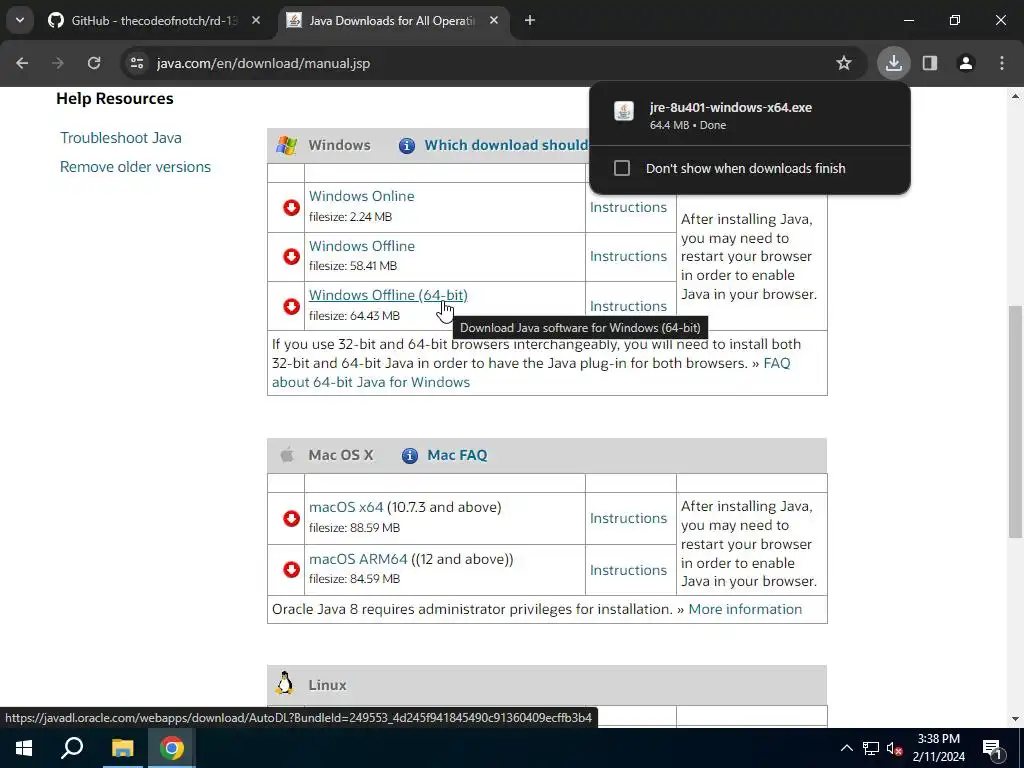Launch File Explorer from the taskbar
1024x768 pixels.
click(122, 748)
